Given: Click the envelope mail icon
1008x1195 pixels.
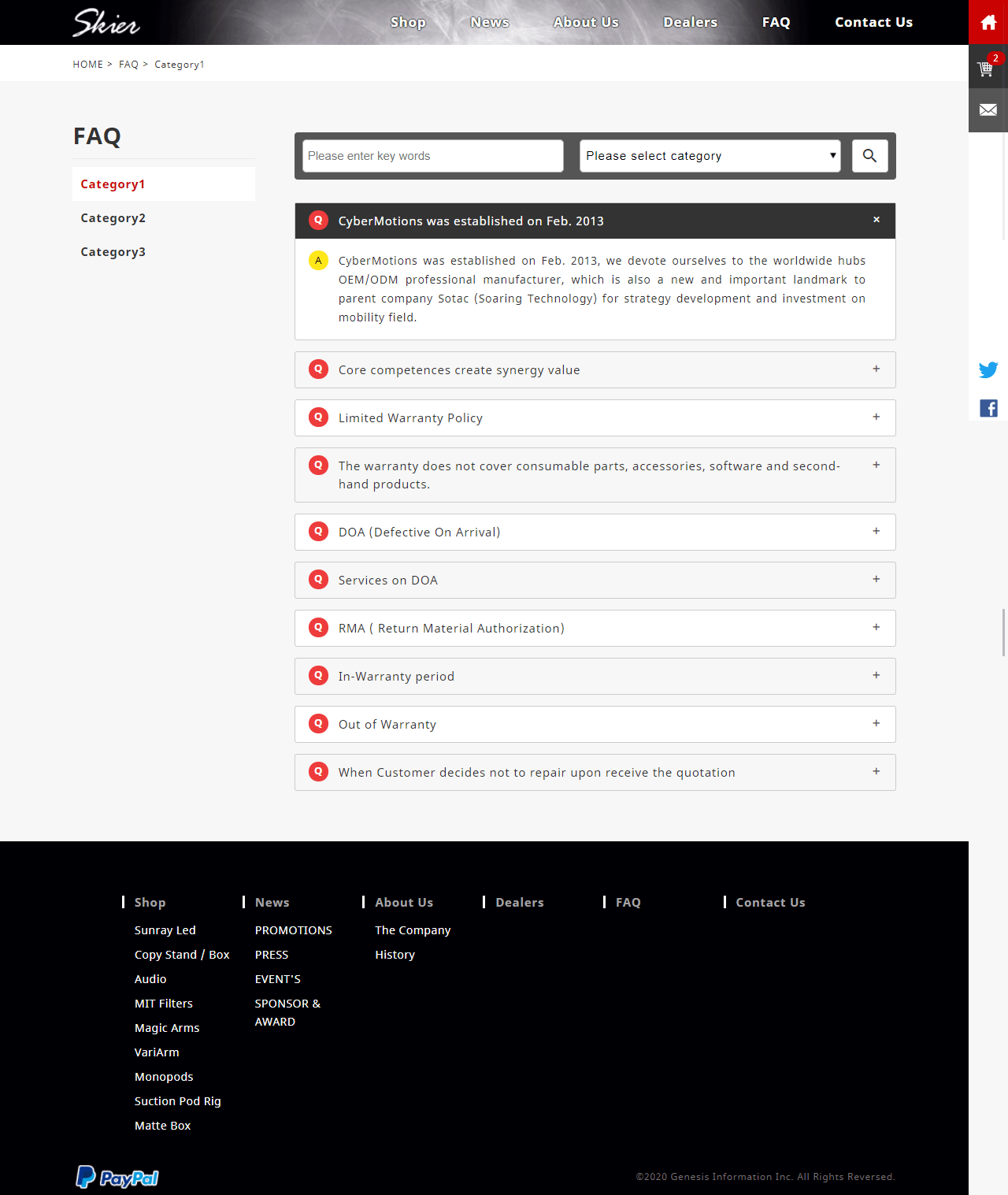Looking at the screenshot, I should [x=988, y=110].
